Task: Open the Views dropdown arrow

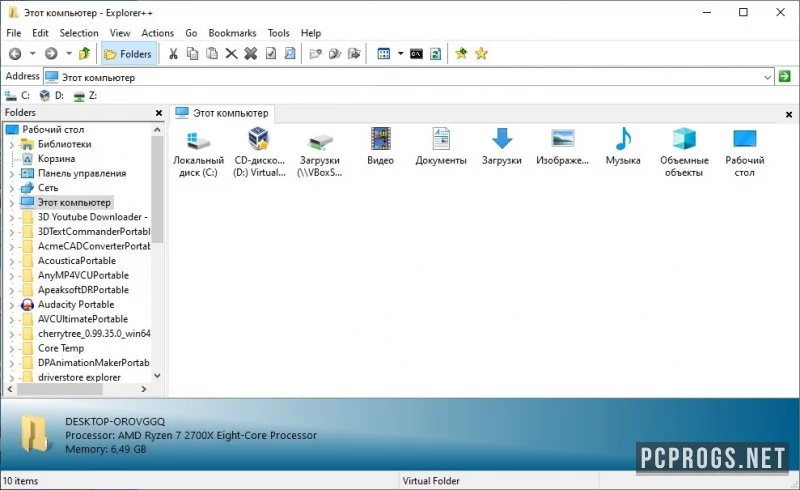Action: (x=401, y=54)
